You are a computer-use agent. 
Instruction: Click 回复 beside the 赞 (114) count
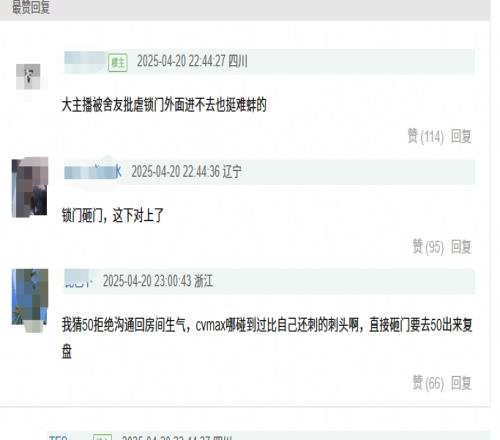click(461, 136)
